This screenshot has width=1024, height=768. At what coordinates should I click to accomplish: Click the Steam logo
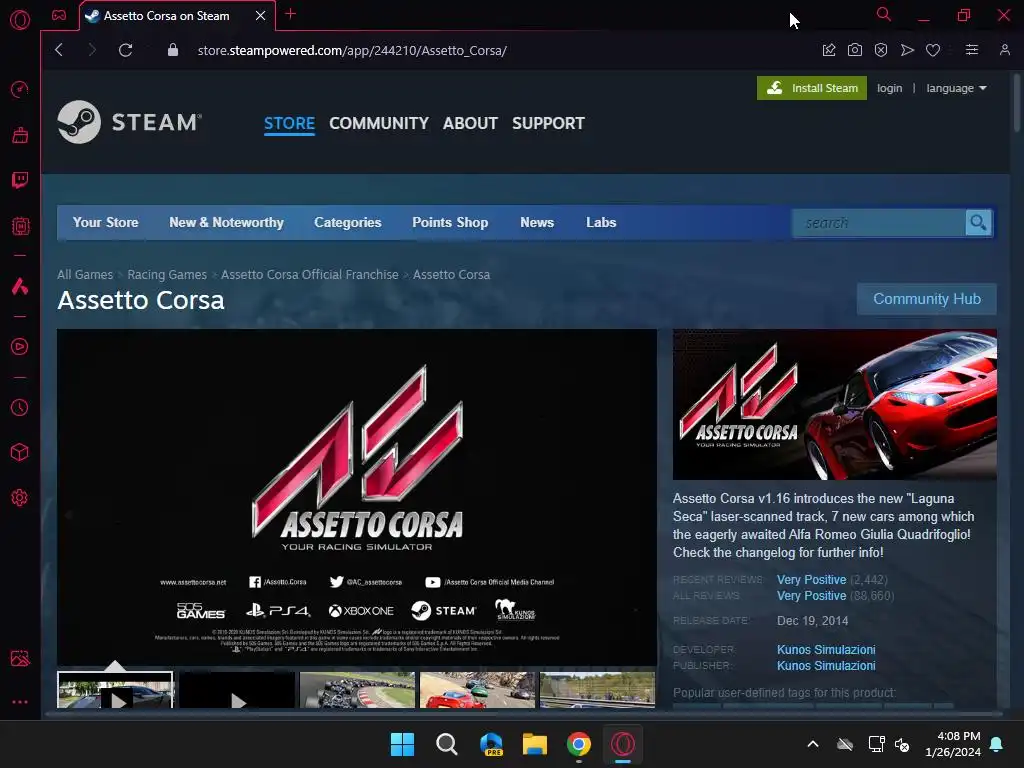click(x=129, y=122)
